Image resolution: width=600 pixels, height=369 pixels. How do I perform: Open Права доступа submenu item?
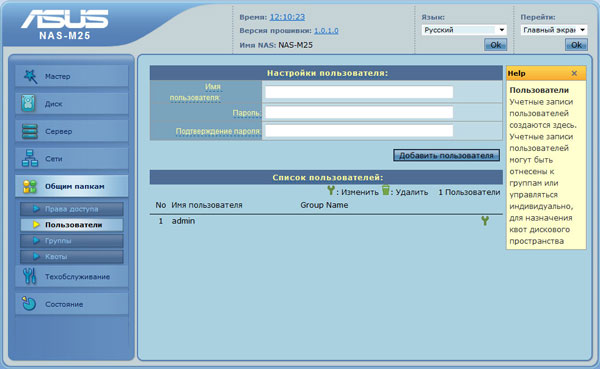coord(72,209)
